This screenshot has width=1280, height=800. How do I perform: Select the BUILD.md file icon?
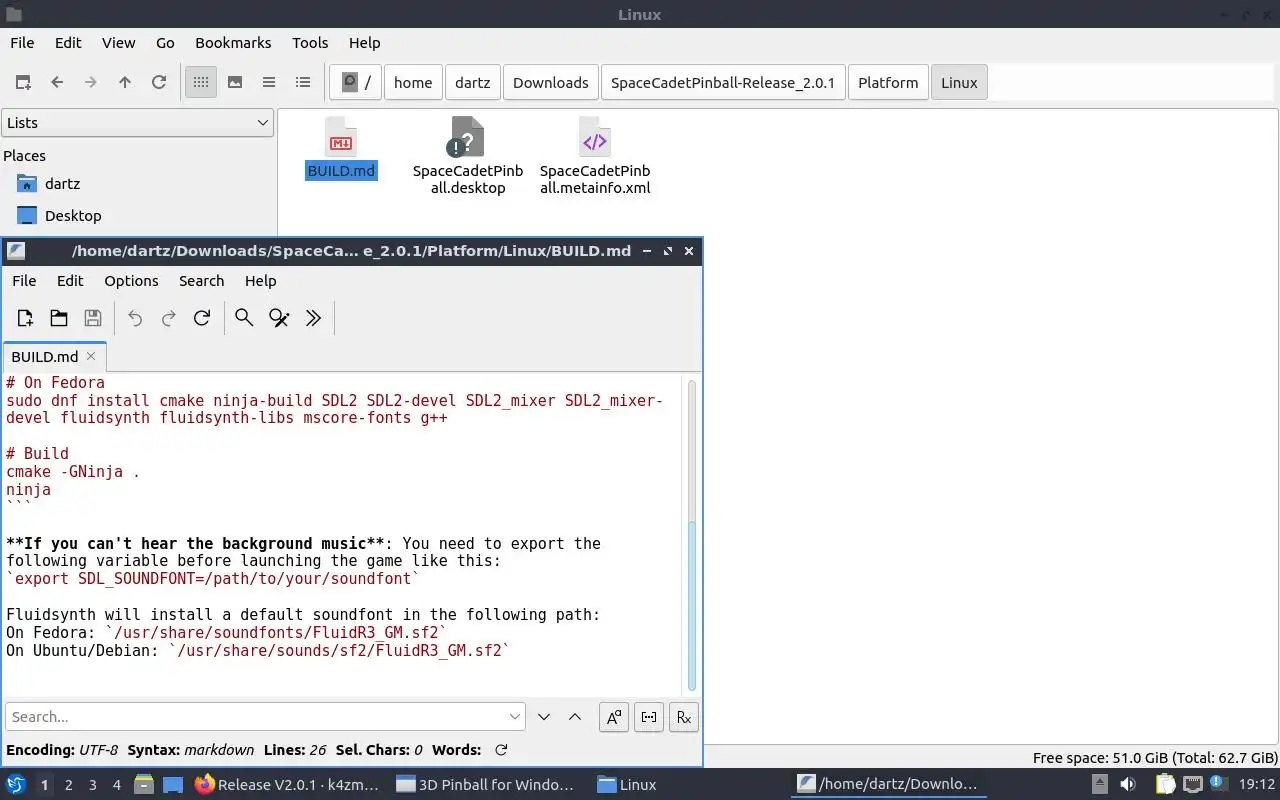point(341,148)
